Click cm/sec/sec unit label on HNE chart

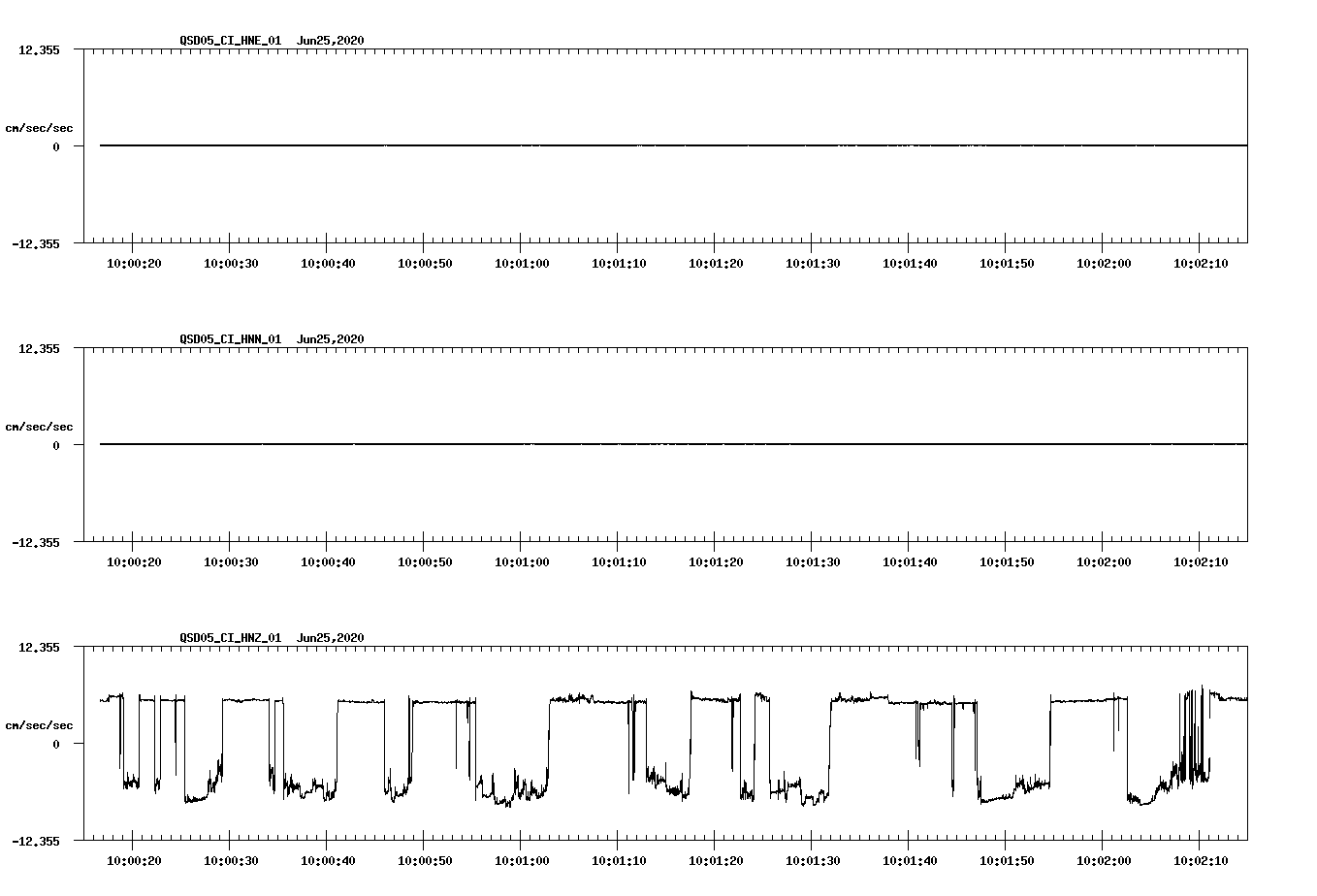pyautogui.click(x=39, y=128)
